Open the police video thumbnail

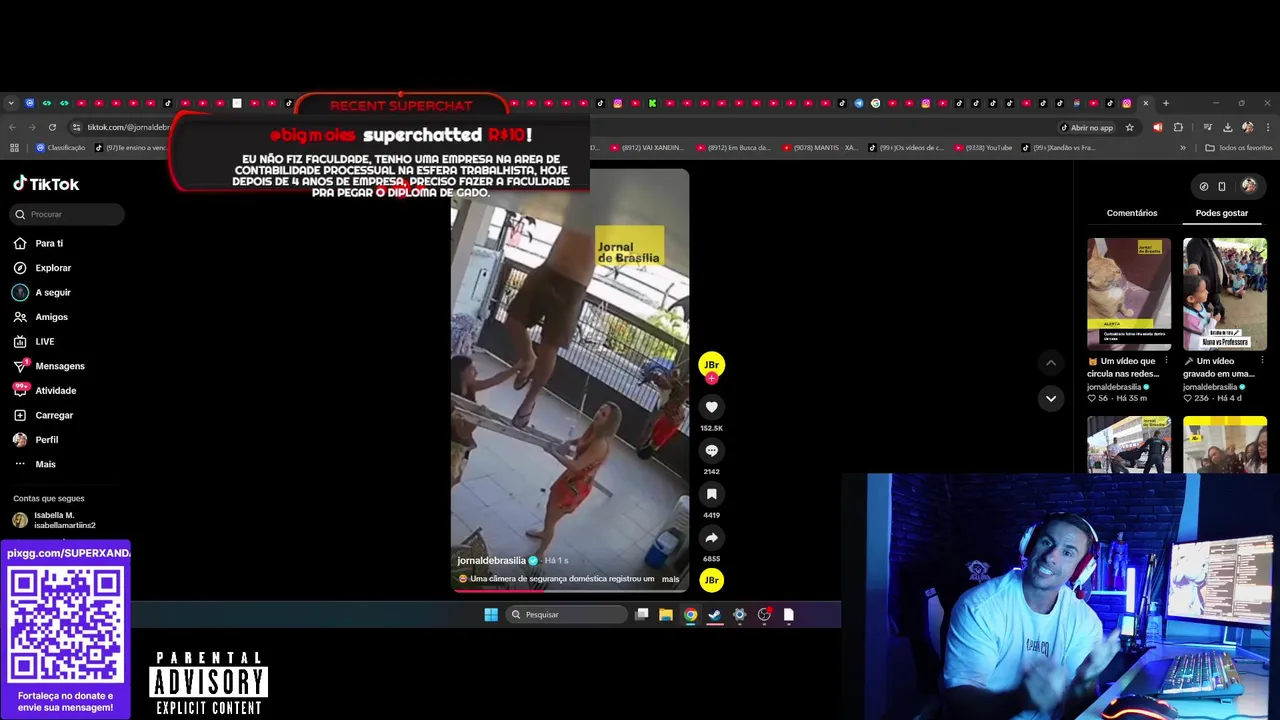point(1129,445)
